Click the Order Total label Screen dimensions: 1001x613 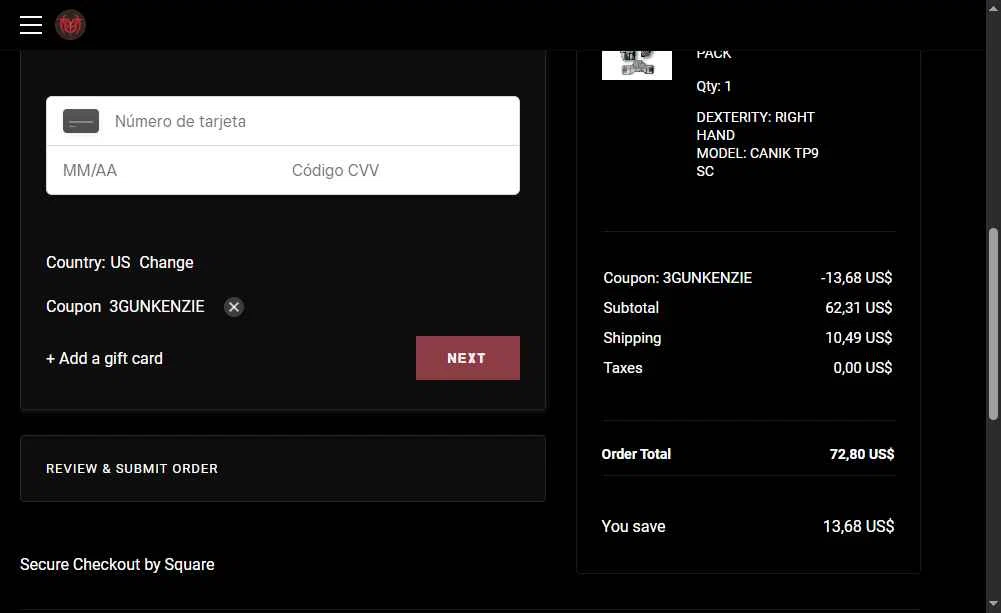coord(636,454)
